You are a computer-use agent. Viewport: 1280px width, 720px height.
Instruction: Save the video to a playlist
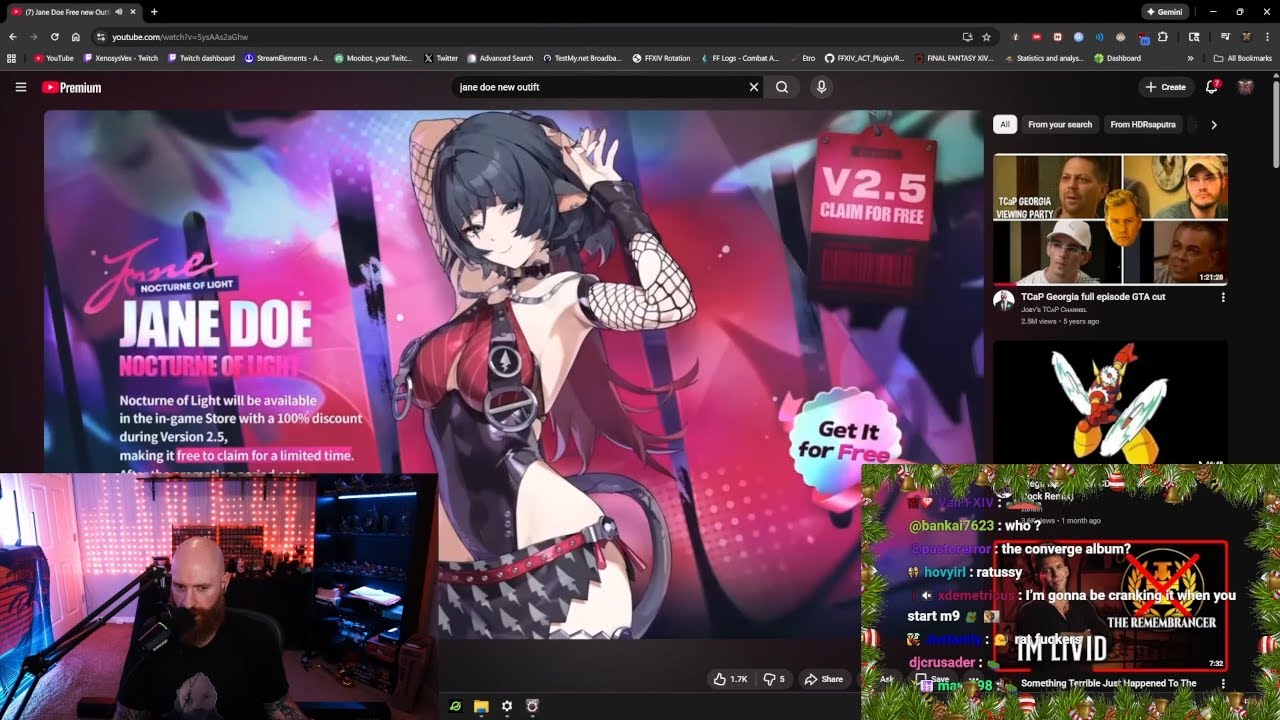933,679
